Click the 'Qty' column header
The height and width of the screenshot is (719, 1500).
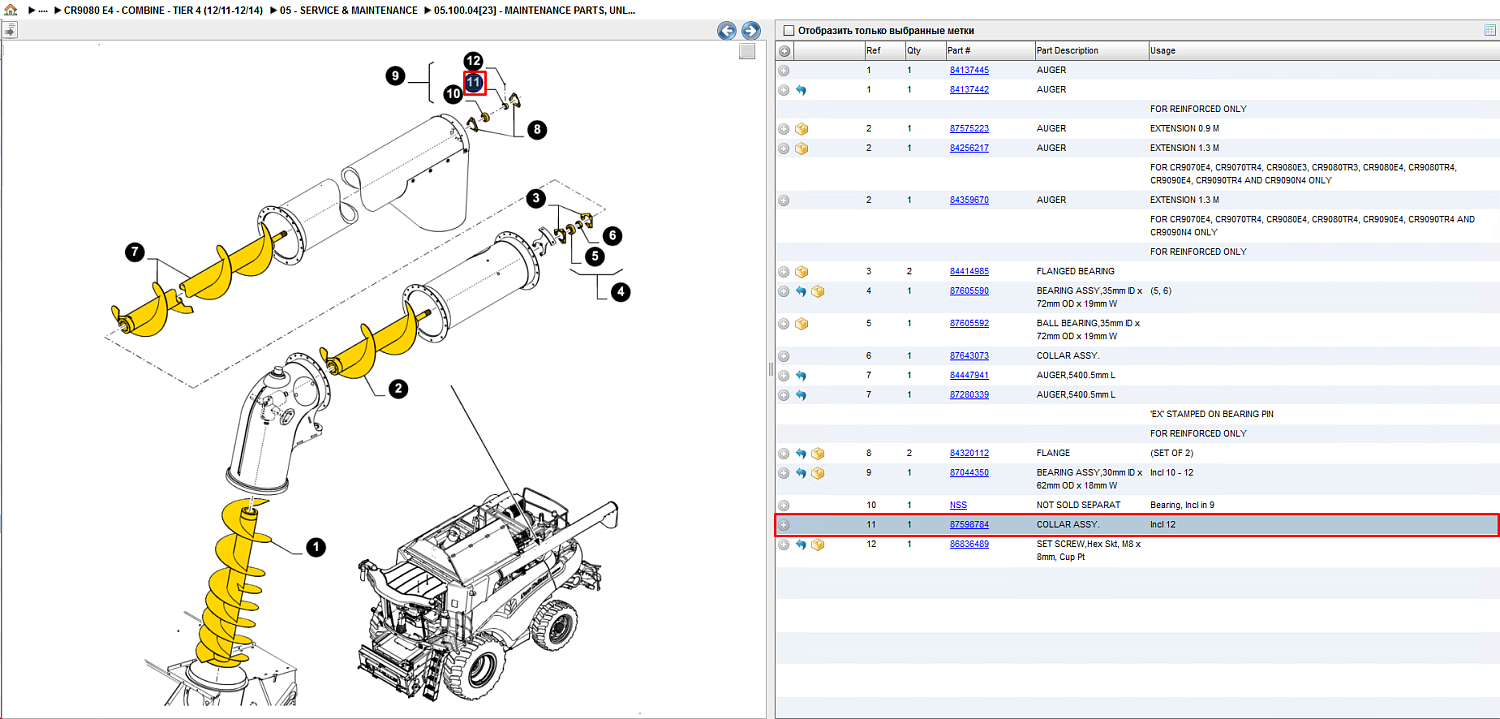pos(925,51)
